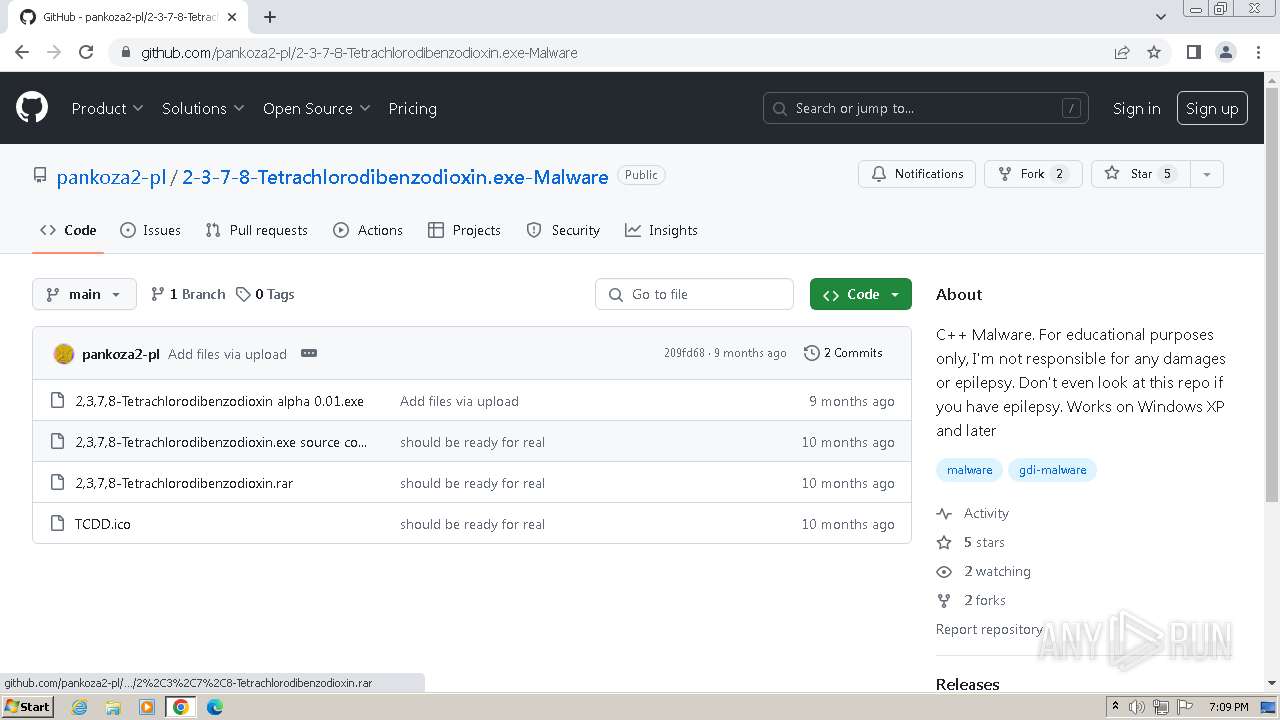
Task: Reload the page with the refresh icon
Action: click(86, 52)
